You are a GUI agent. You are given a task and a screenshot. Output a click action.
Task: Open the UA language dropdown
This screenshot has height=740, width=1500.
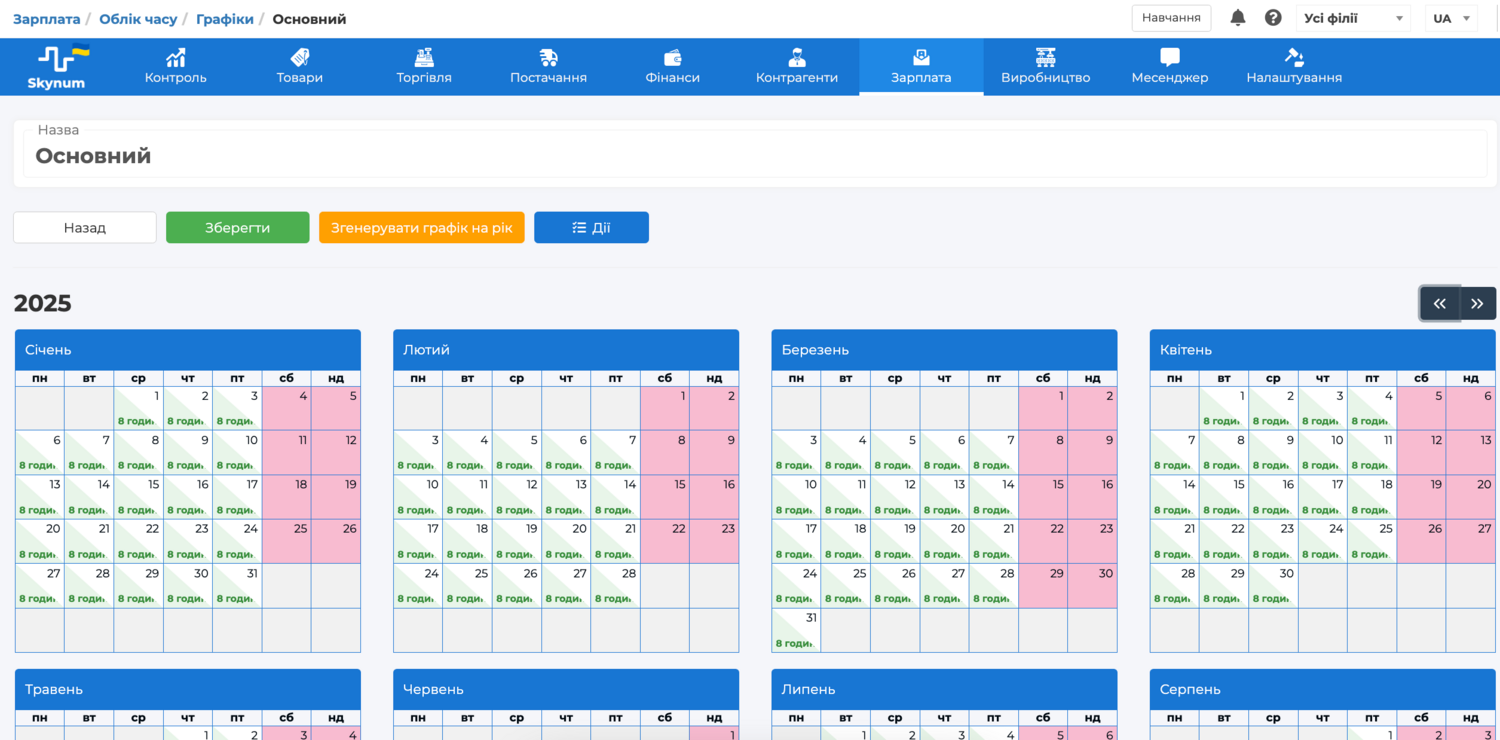[1451, 18]
